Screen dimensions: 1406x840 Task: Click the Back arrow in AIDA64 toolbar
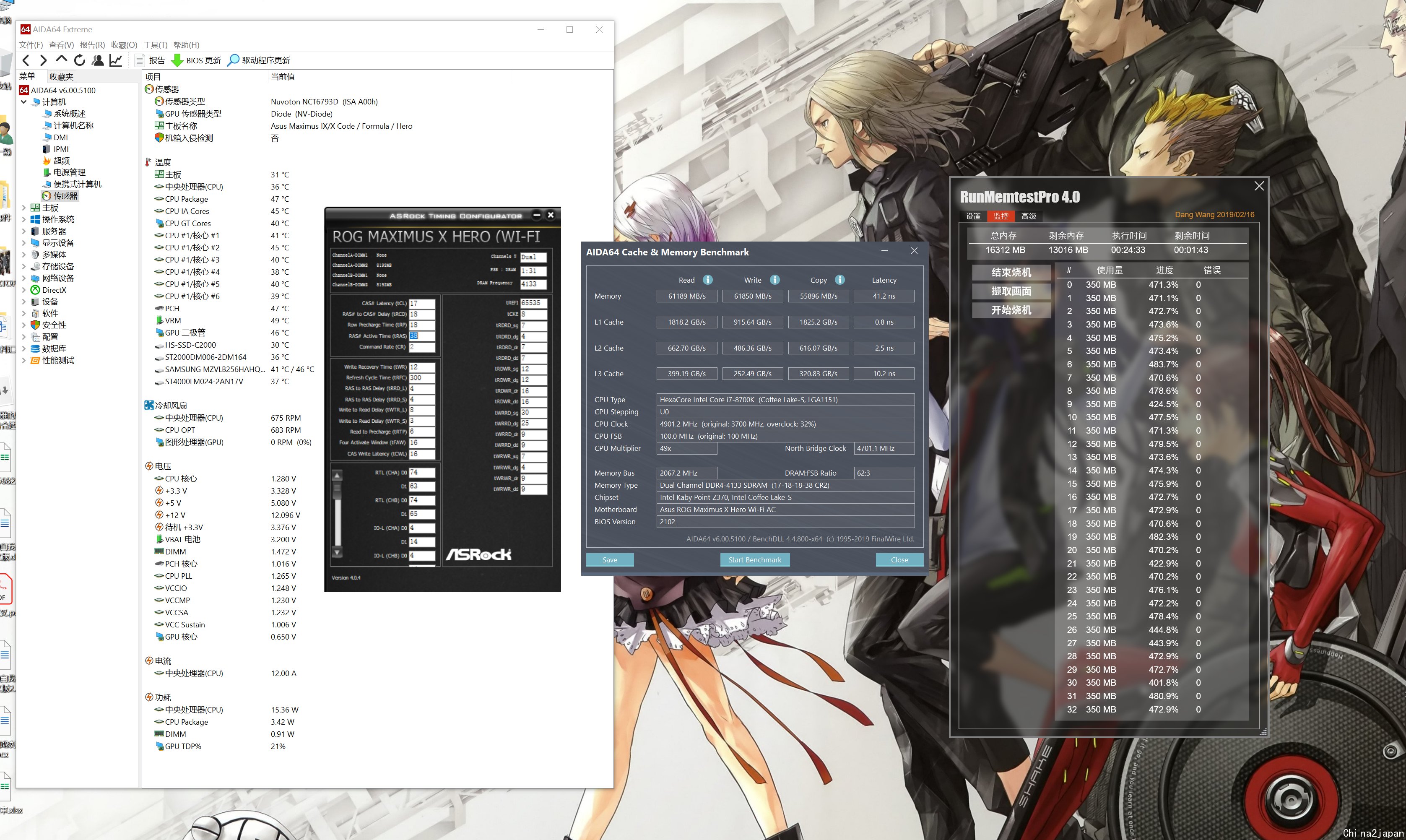coord(26,60)
